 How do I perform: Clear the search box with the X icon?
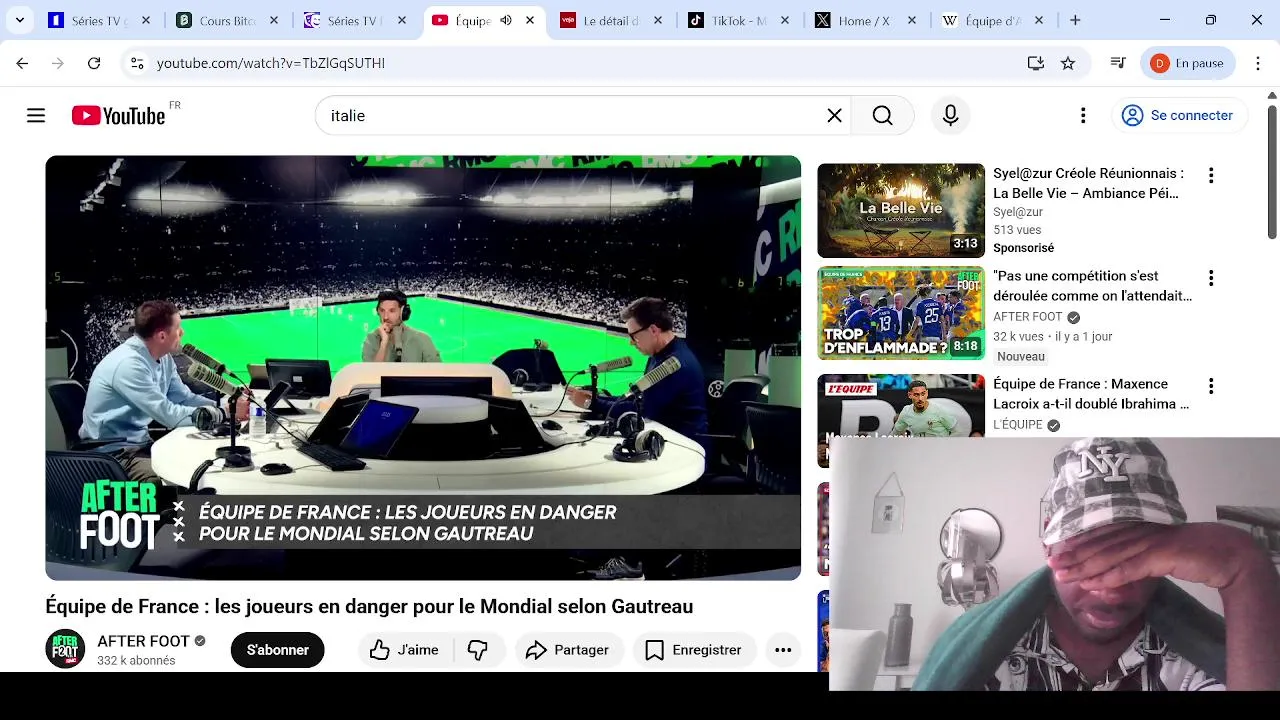point(834,116)
